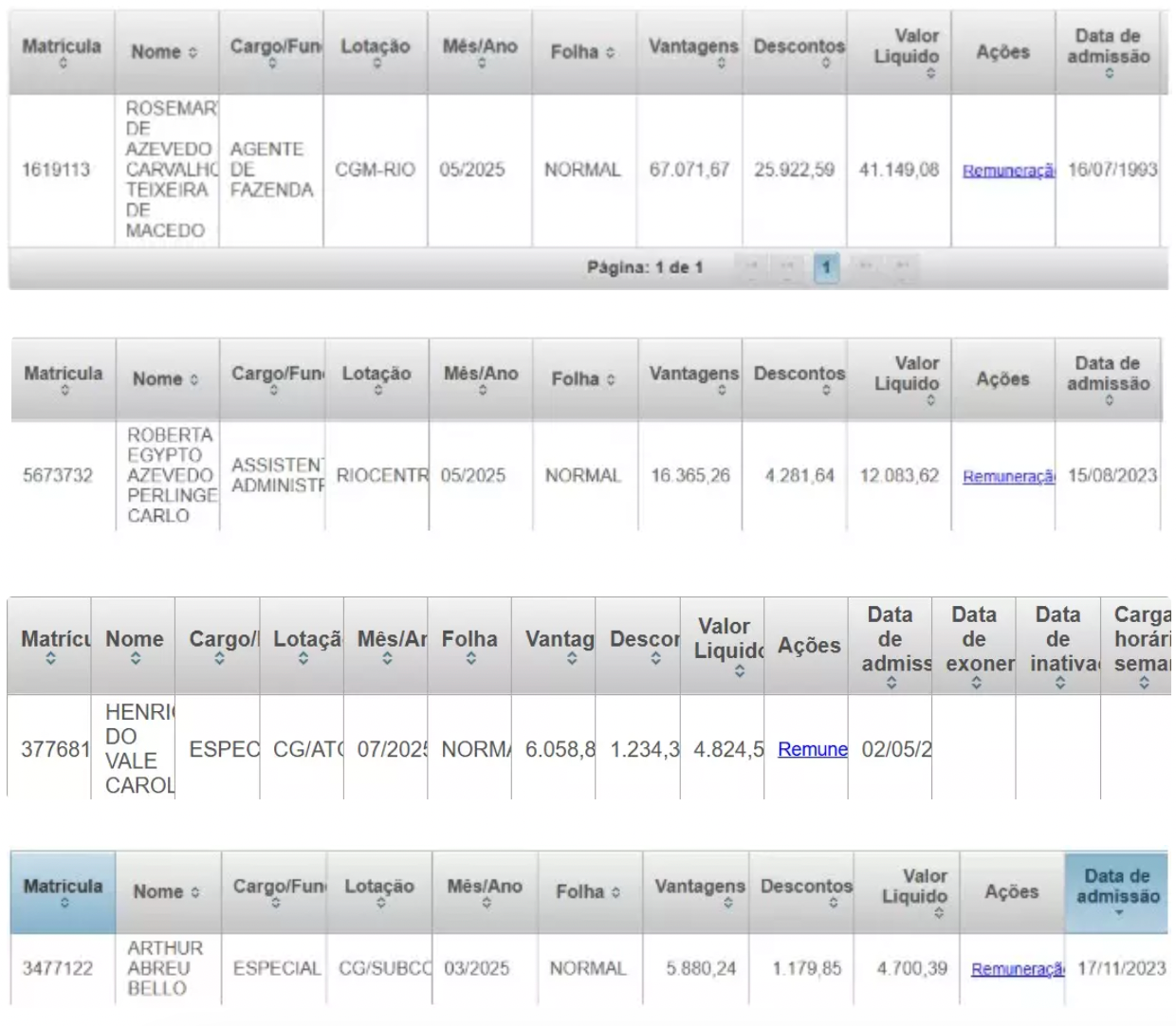The width and height of the screenshot is (1176, 1026).
Task: Sort Folha column in the Roberta Egypto table
Action: pos(584,379)
